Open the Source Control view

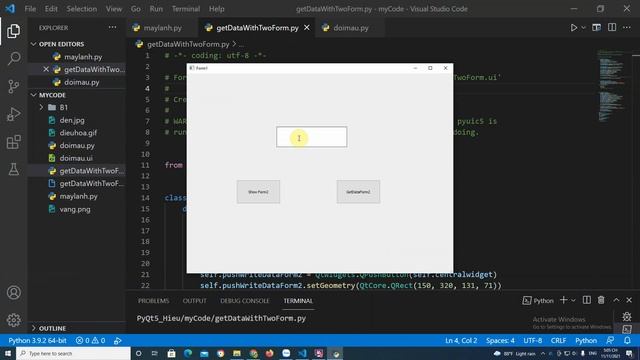coord(13,86)
